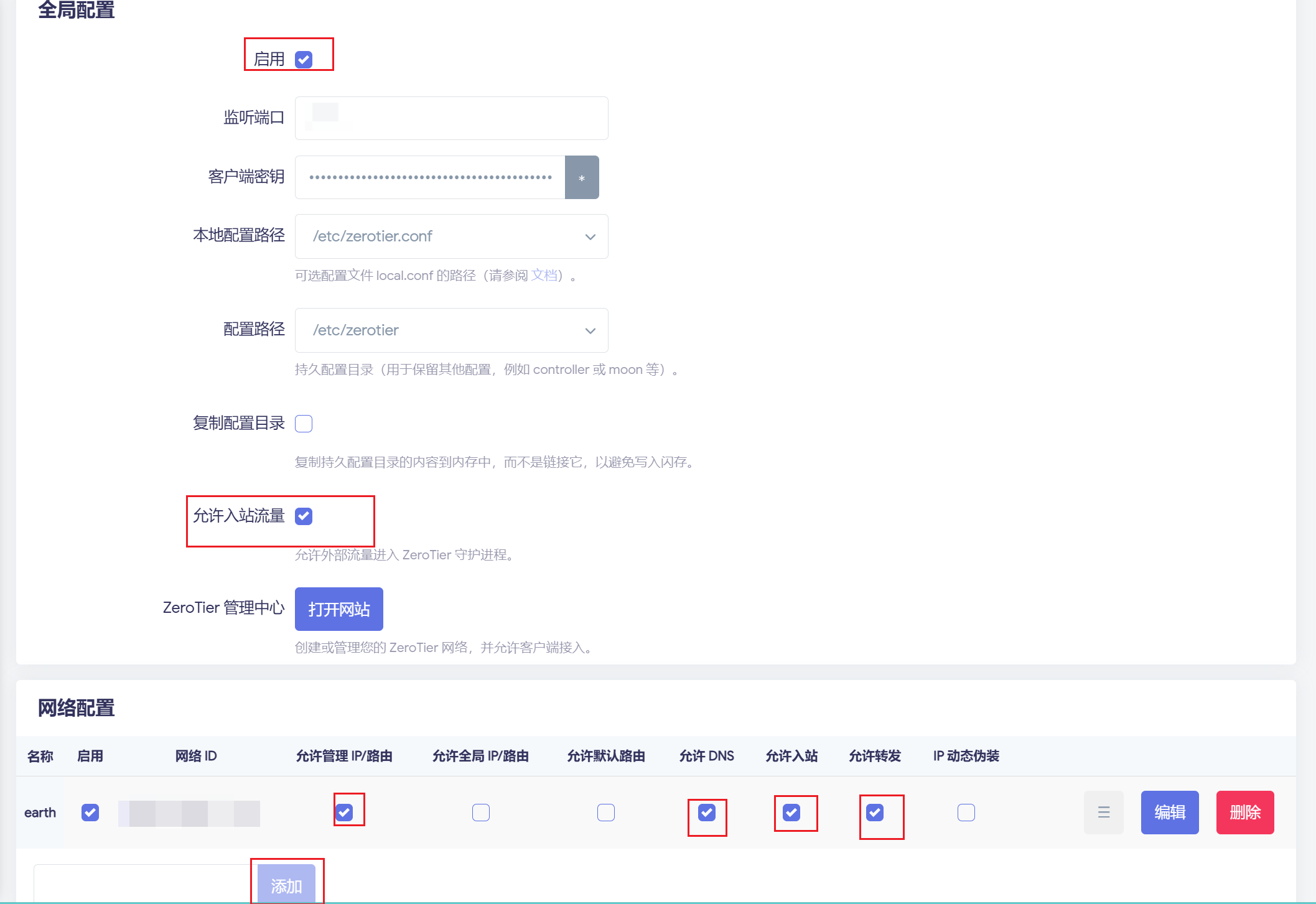Toggle earth 允许管理 IP/路由 checkbox
This screenshot has height=904, width=1316.
[344, 813]
